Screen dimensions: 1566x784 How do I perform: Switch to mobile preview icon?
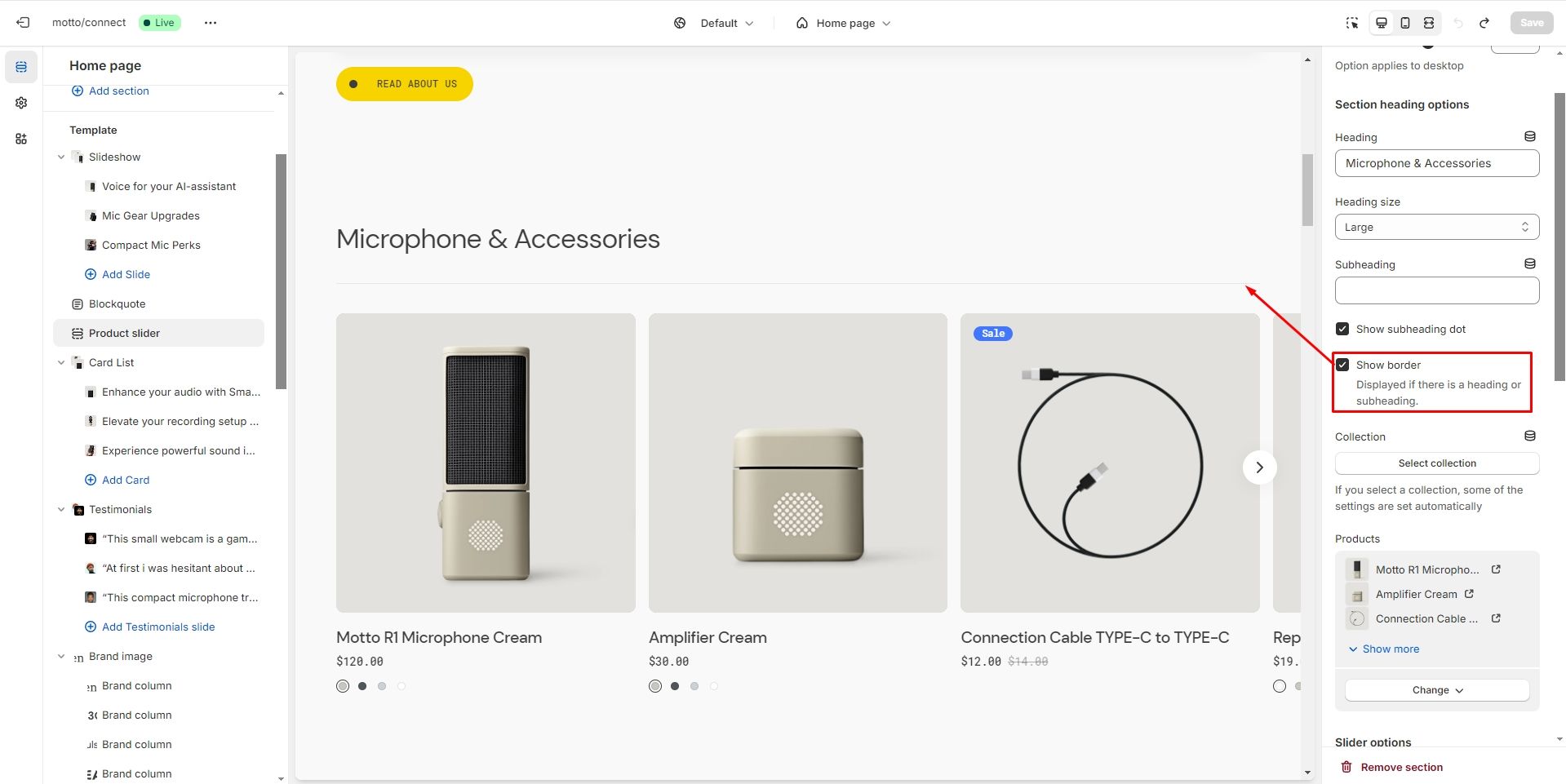coord(1405,23)
